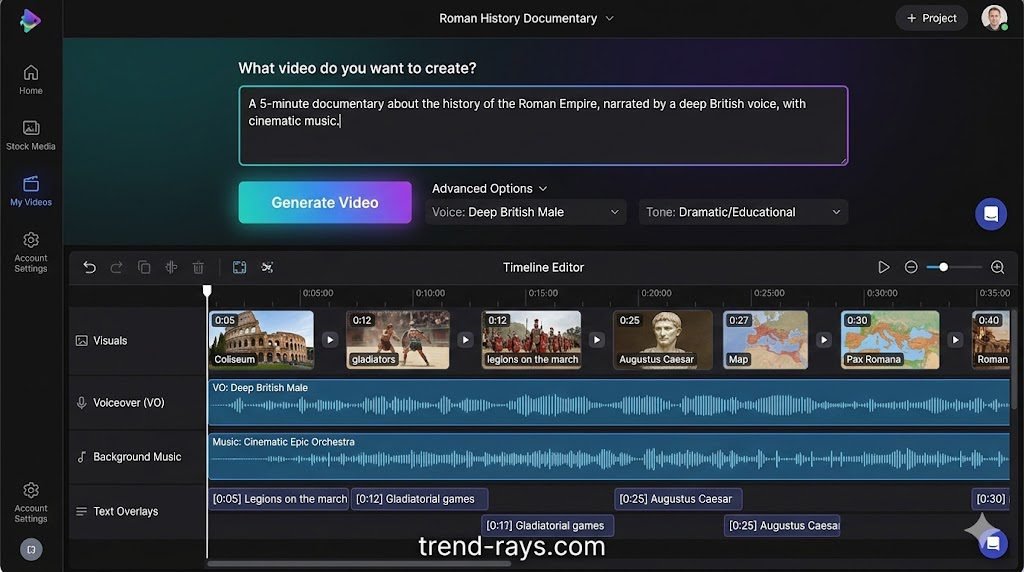Viewport: 1024px width, 572px height.
Task: Open the Voice: Deep British Male dropdown
Action: click(x=525, y=212)
